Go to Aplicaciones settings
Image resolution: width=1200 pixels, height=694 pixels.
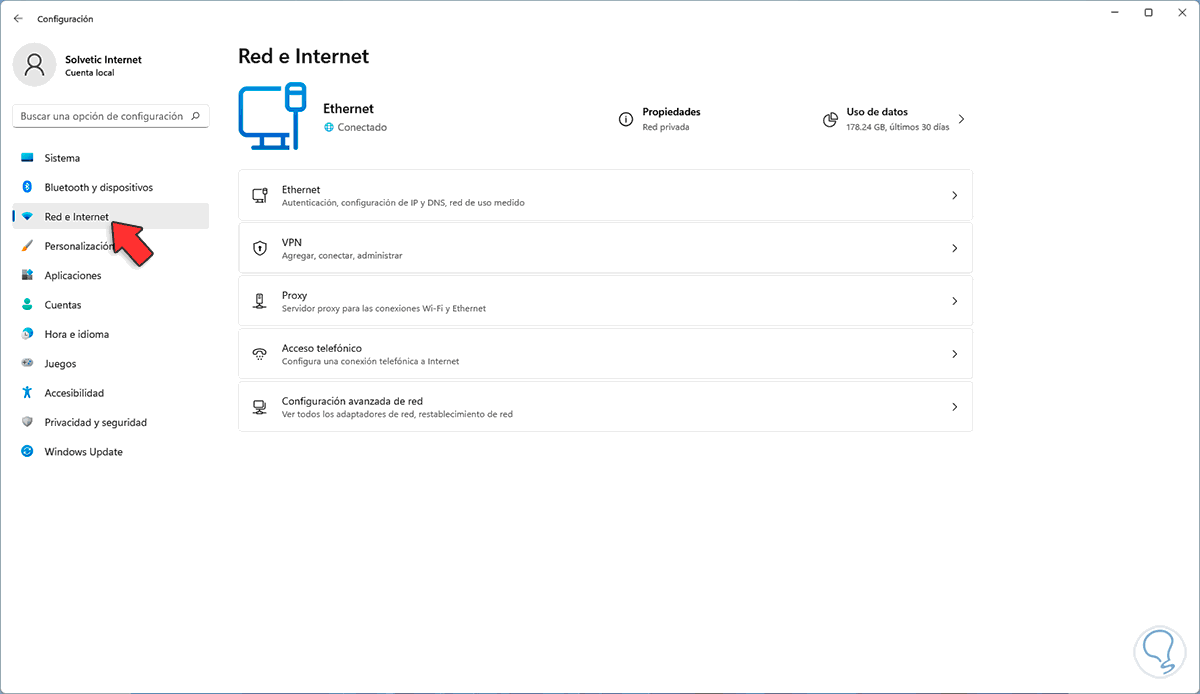(x=111, y=275)
